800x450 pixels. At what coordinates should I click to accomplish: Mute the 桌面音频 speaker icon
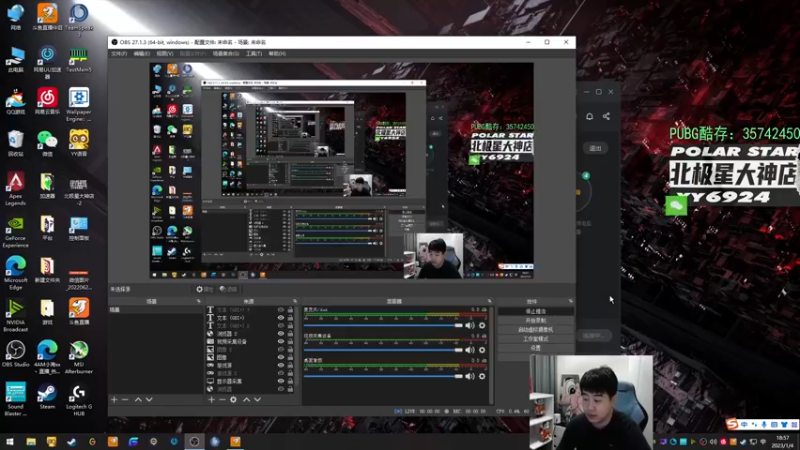(470, 376)
